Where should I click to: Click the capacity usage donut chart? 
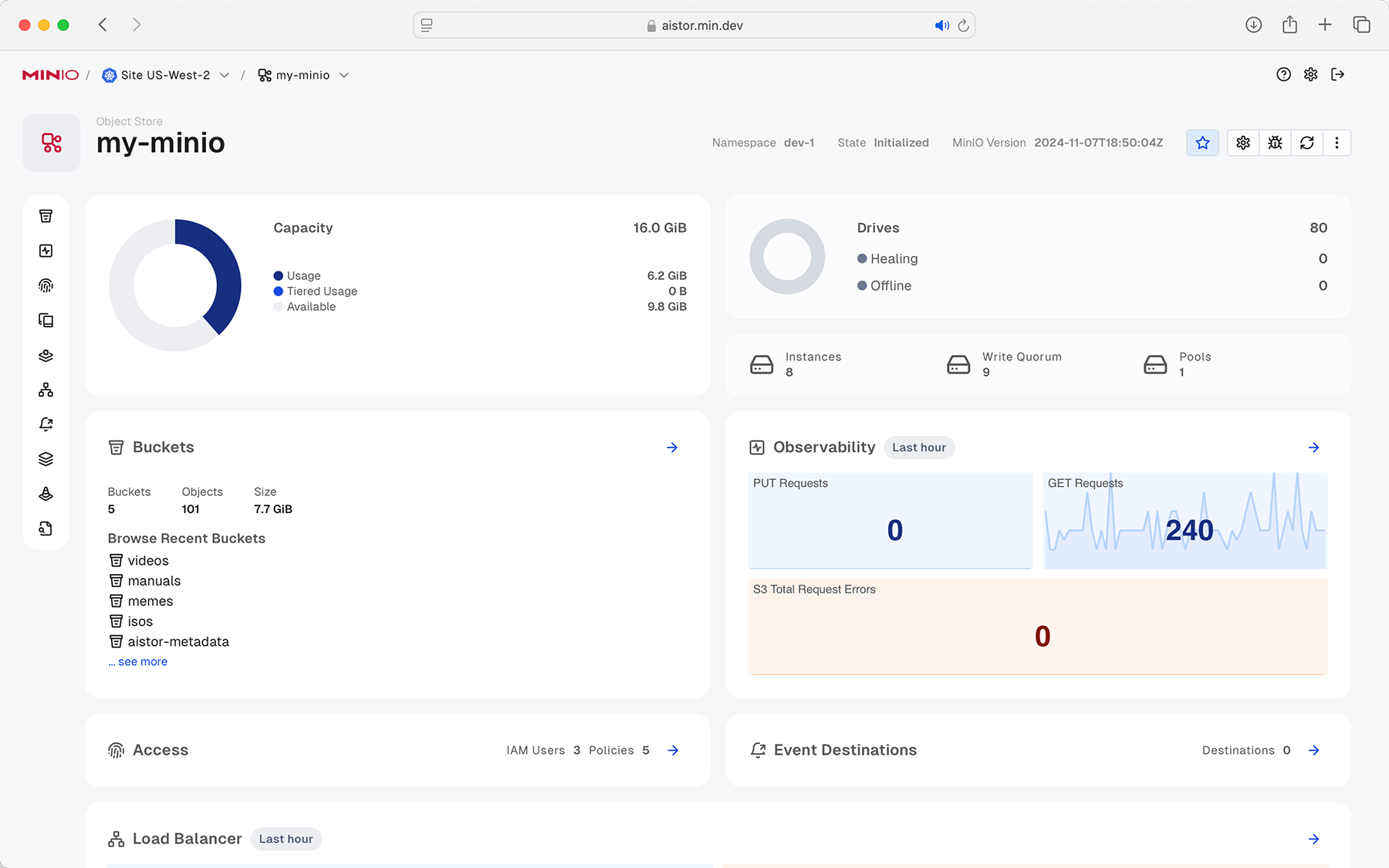(x=175, y=285)
